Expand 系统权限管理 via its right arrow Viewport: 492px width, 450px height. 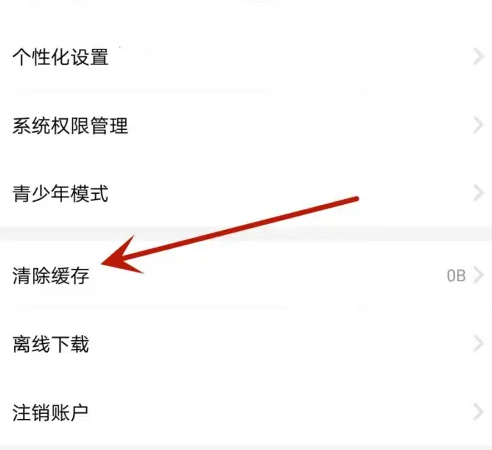[x=478, y=125]
